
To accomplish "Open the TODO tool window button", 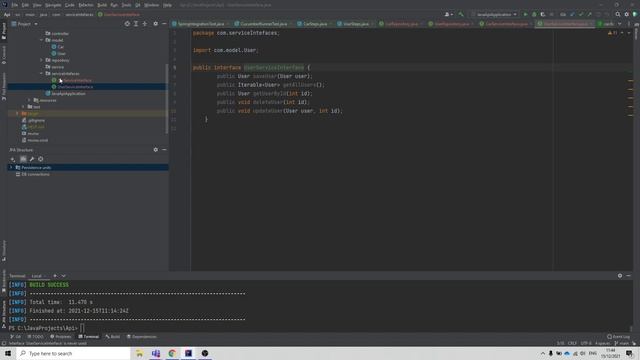I will (x=36, y=337).
